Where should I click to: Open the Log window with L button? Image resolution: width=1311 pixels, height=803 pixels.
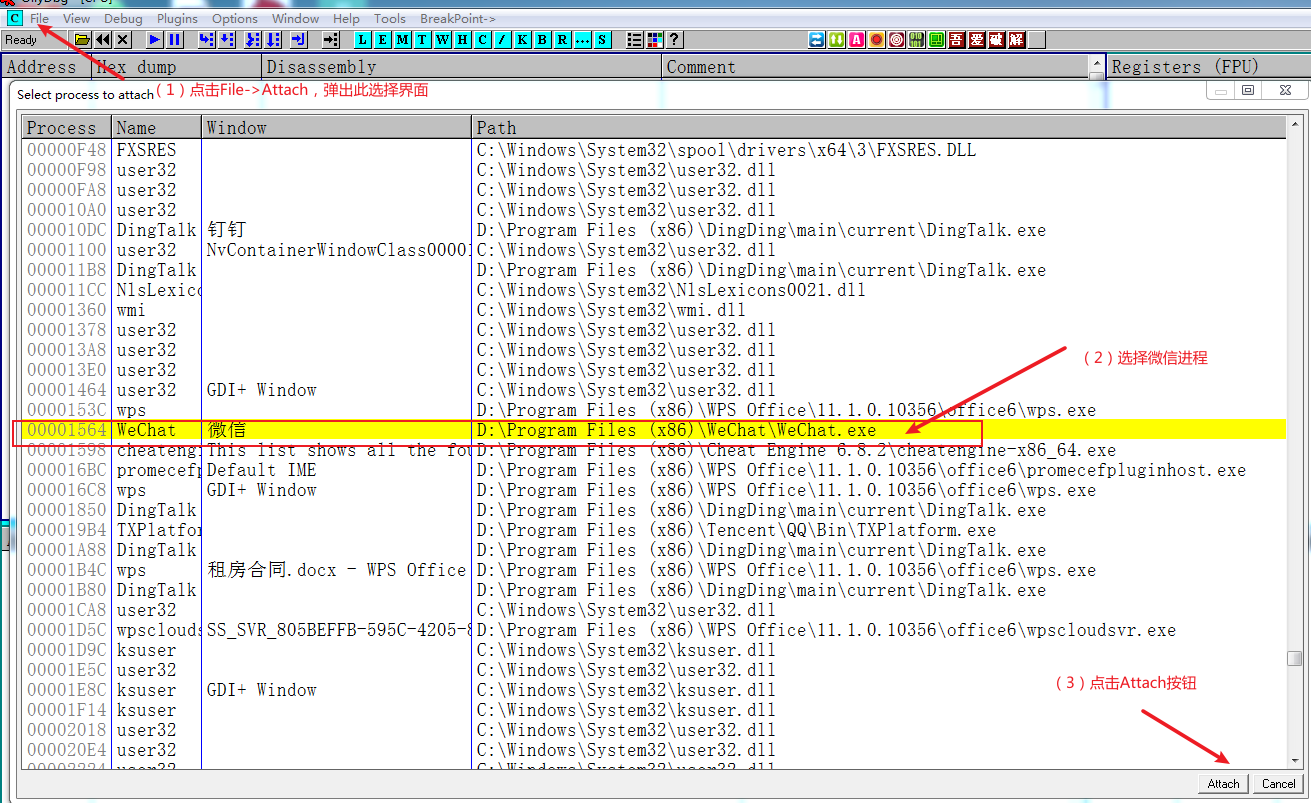point(363,40)
